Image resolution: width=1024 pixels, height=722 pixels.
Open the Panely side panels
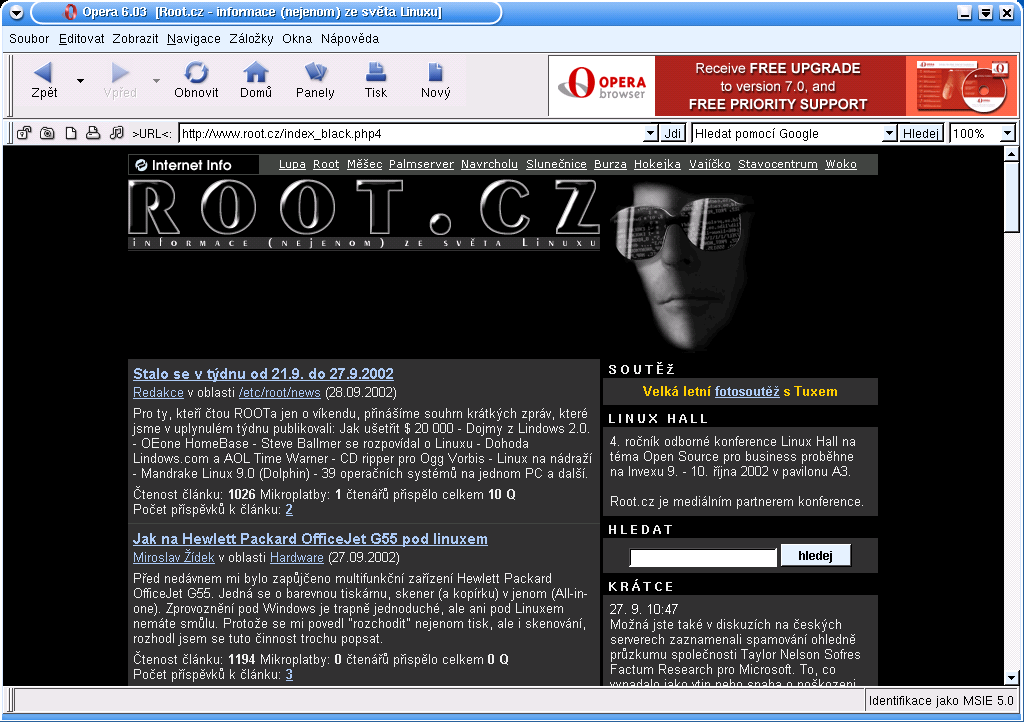tap(315, 80)
